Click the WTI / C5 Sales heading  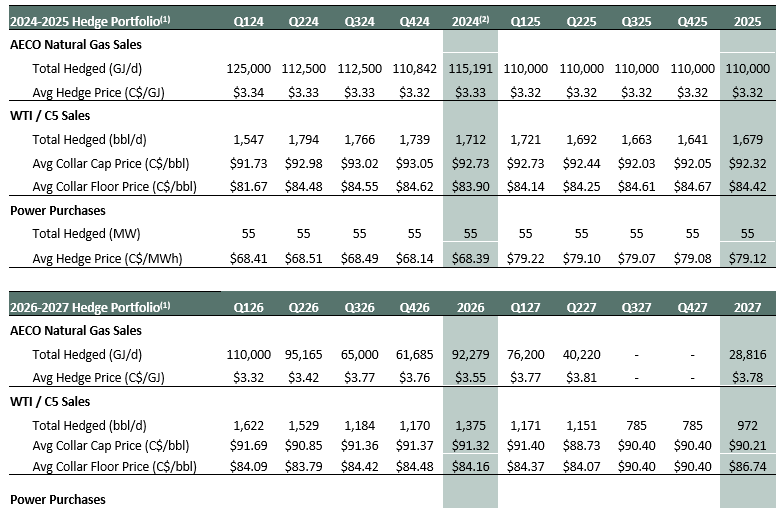(x=50, y=116)
